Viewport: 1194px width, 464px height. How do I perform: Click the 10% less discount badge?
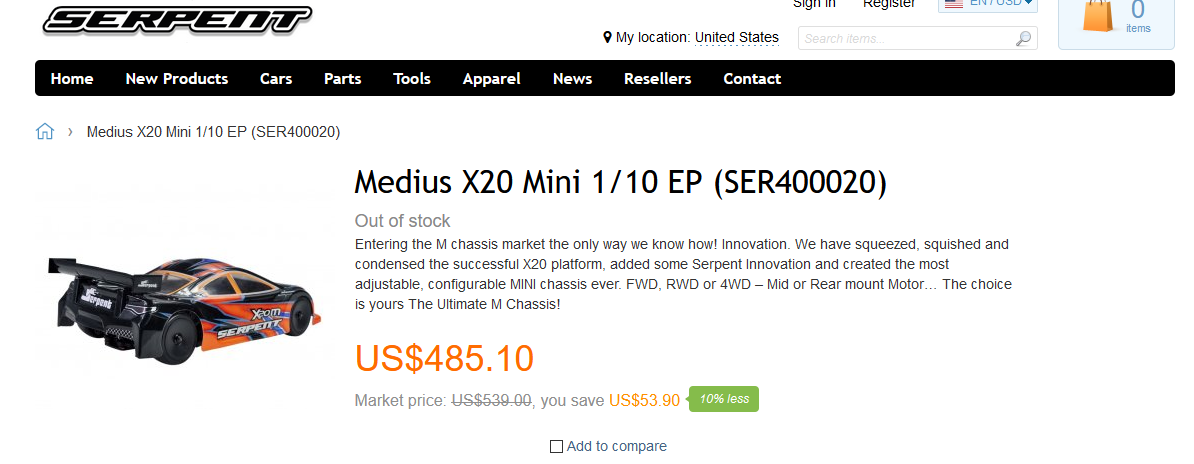[723, 398]
